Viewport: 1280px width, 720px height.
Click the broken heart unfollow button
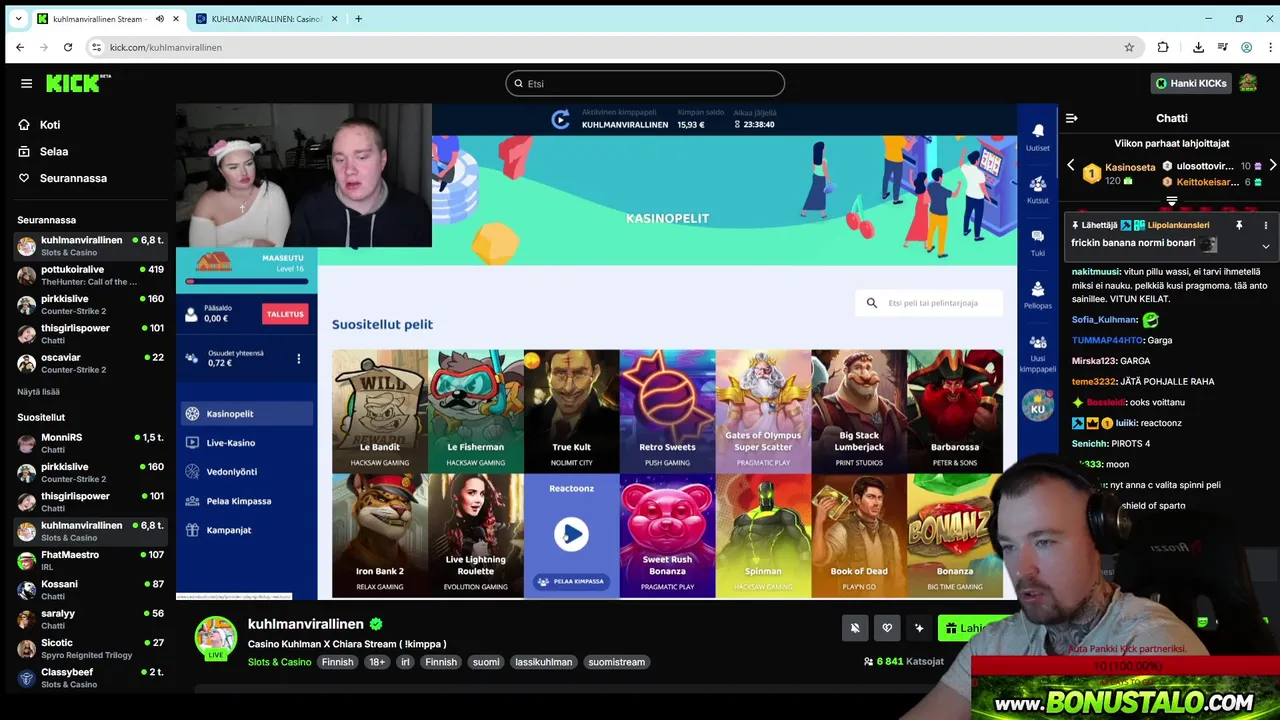[x=887, y=628]
